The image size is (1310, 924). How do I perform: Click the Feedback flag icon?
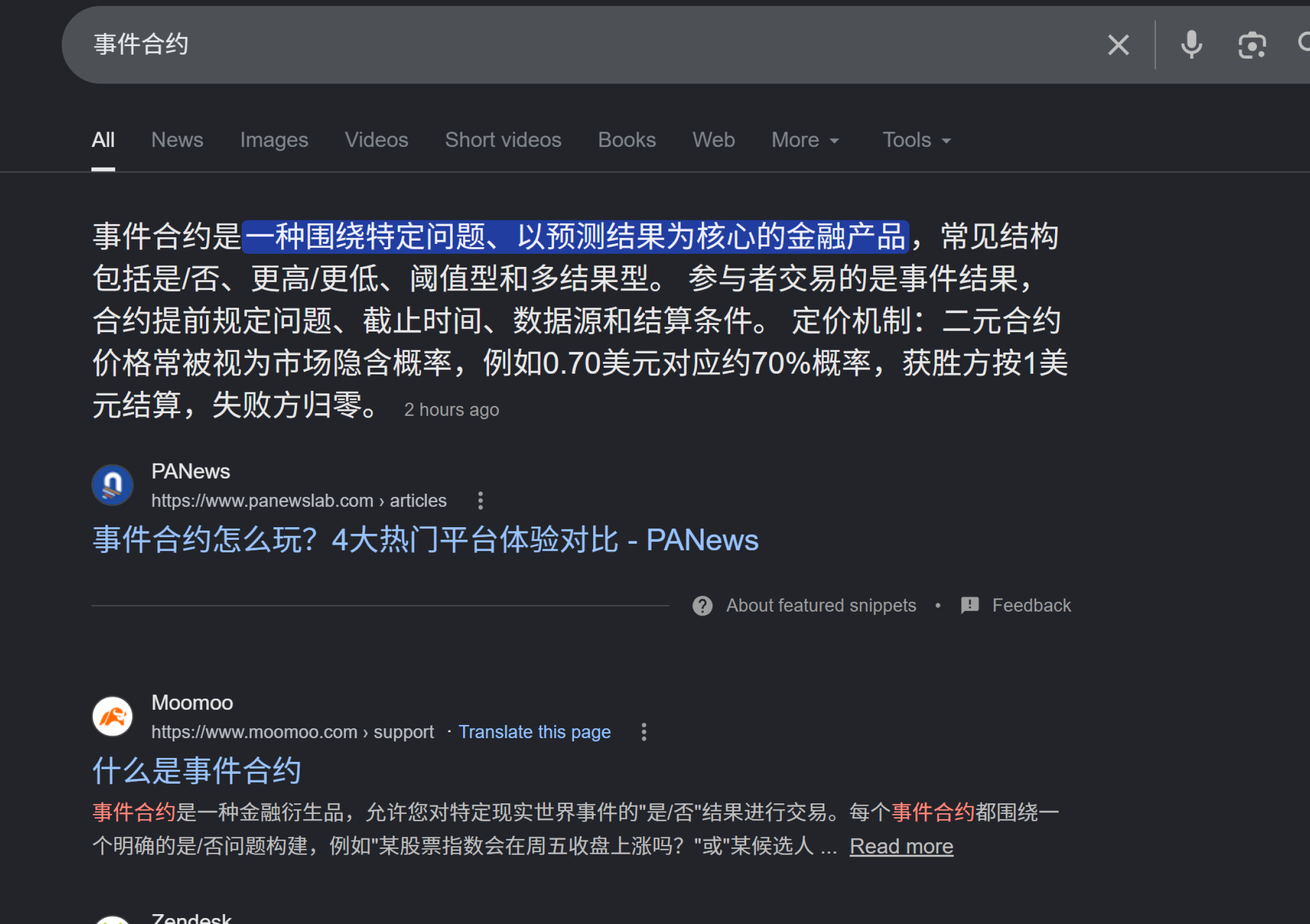pos(970,605)
